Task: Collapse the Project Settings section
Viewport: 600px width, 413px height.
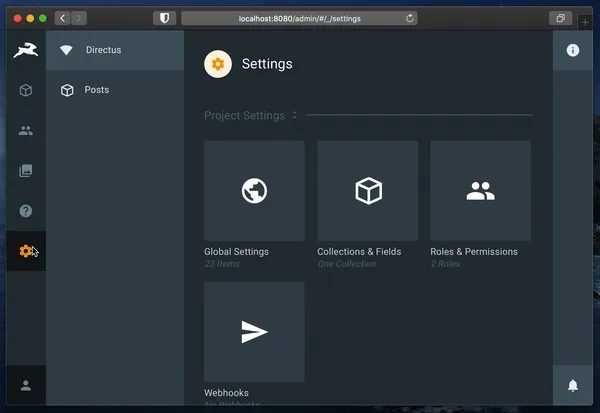Action: coord(294,116)
